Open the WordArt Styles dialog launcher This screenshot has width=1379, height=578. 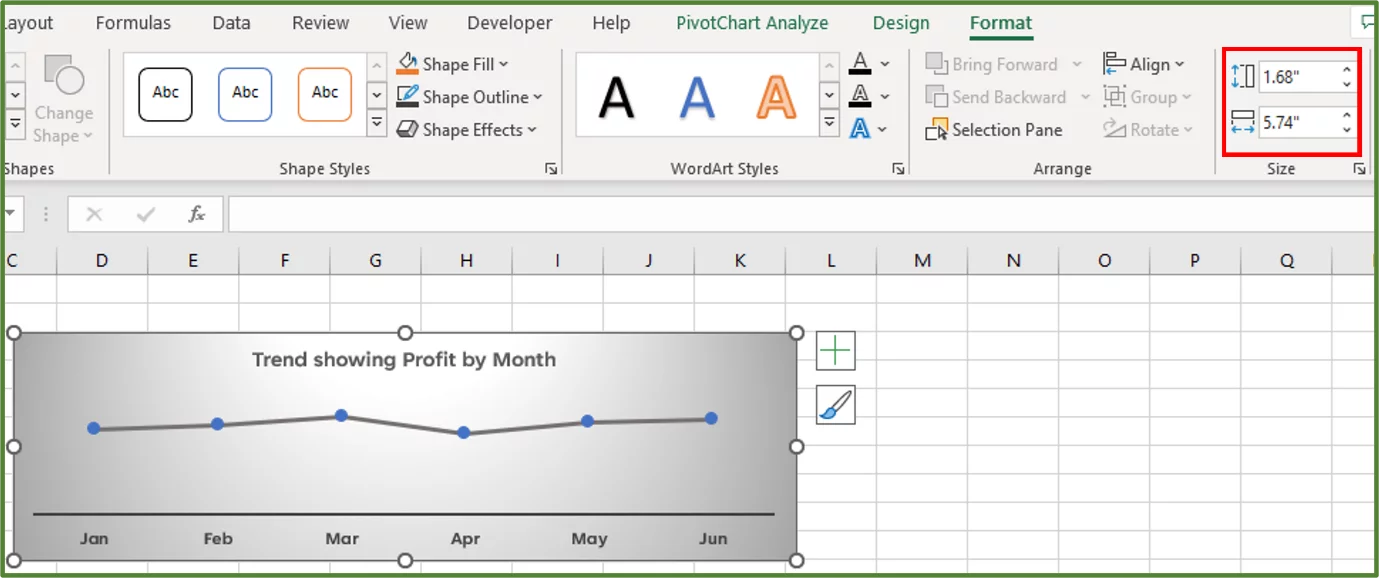click(897, 169)
